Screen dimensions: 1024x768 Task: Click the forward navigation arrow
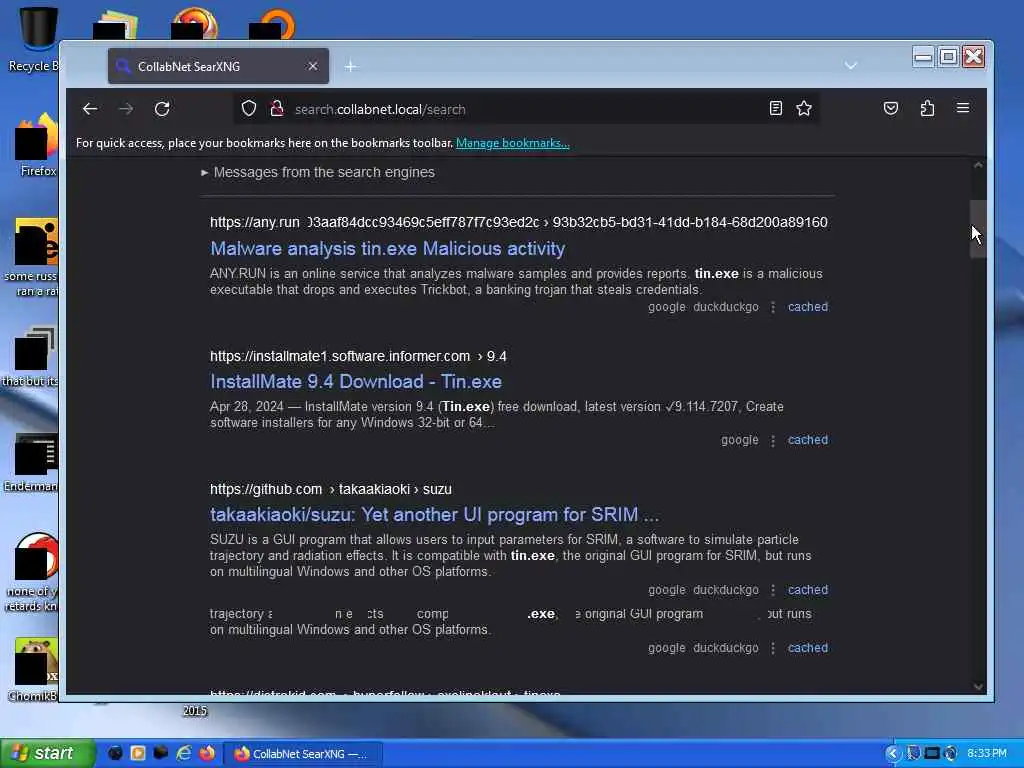pyautogui.click(x=126, y=109)
